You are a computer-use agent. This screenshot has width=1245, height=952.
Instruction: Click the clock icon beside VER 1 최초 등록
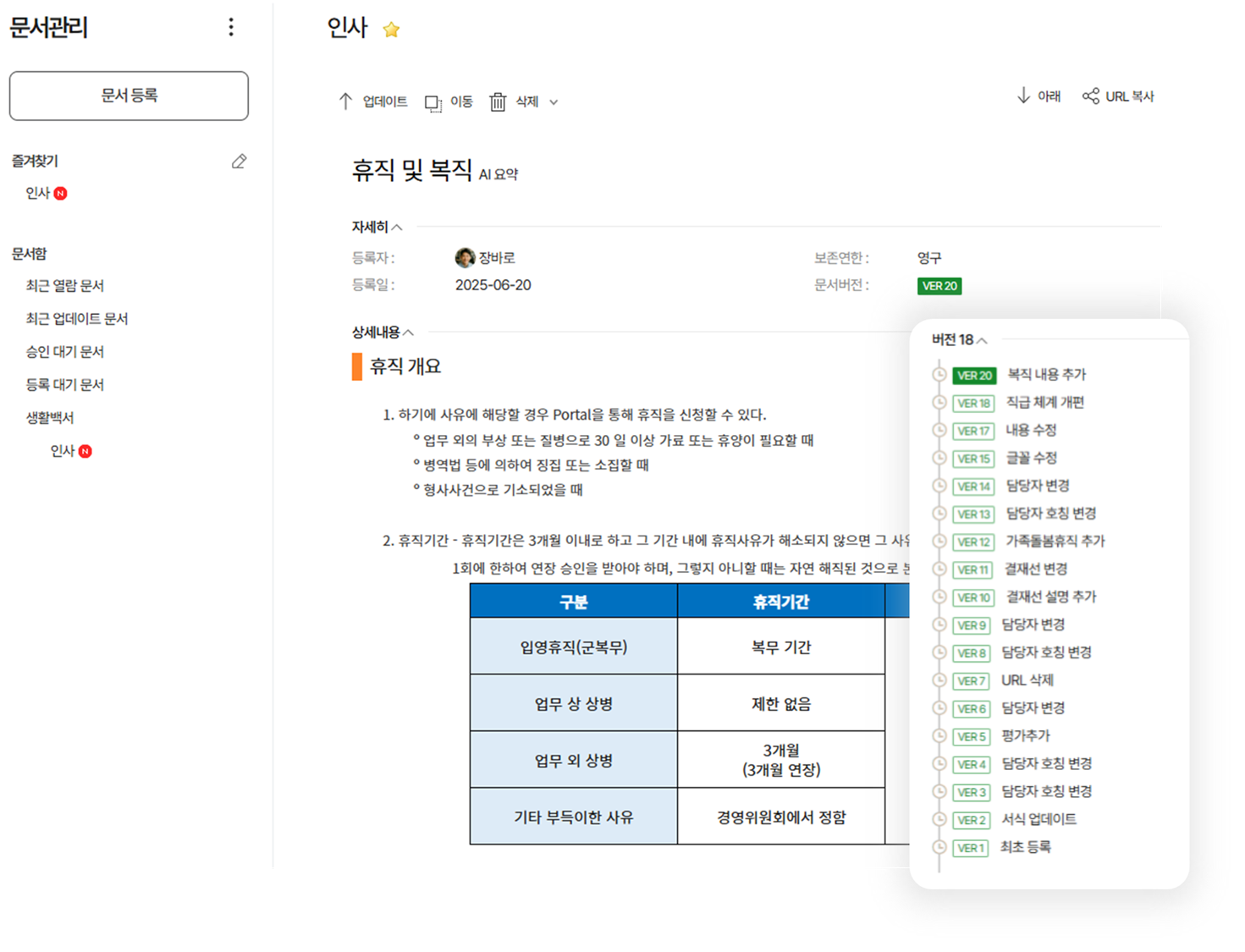click(939, 847)
